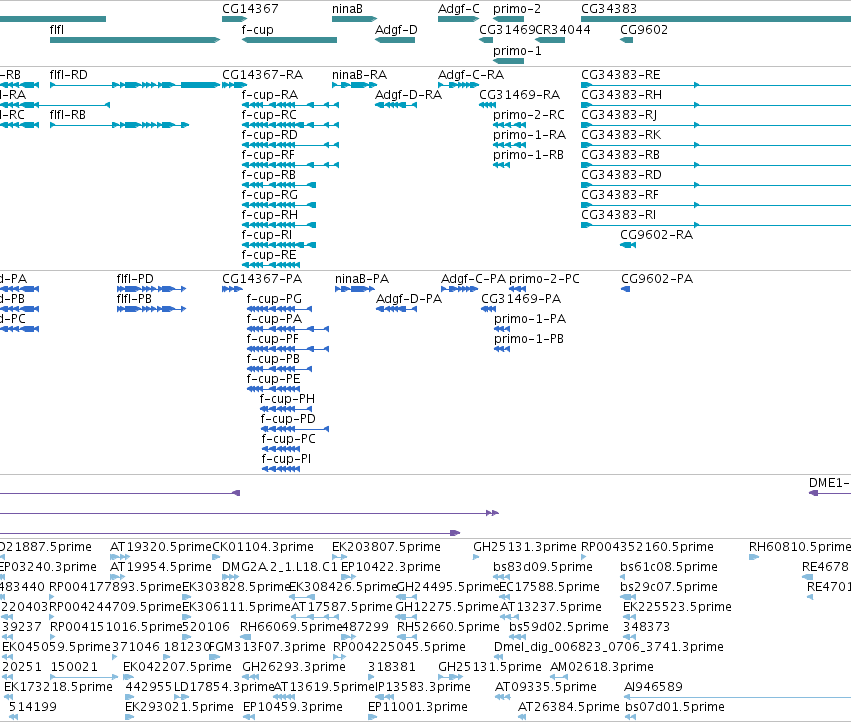Click transcript ninaB-RA
851x722 pixels.
click(x=359, y=74)
